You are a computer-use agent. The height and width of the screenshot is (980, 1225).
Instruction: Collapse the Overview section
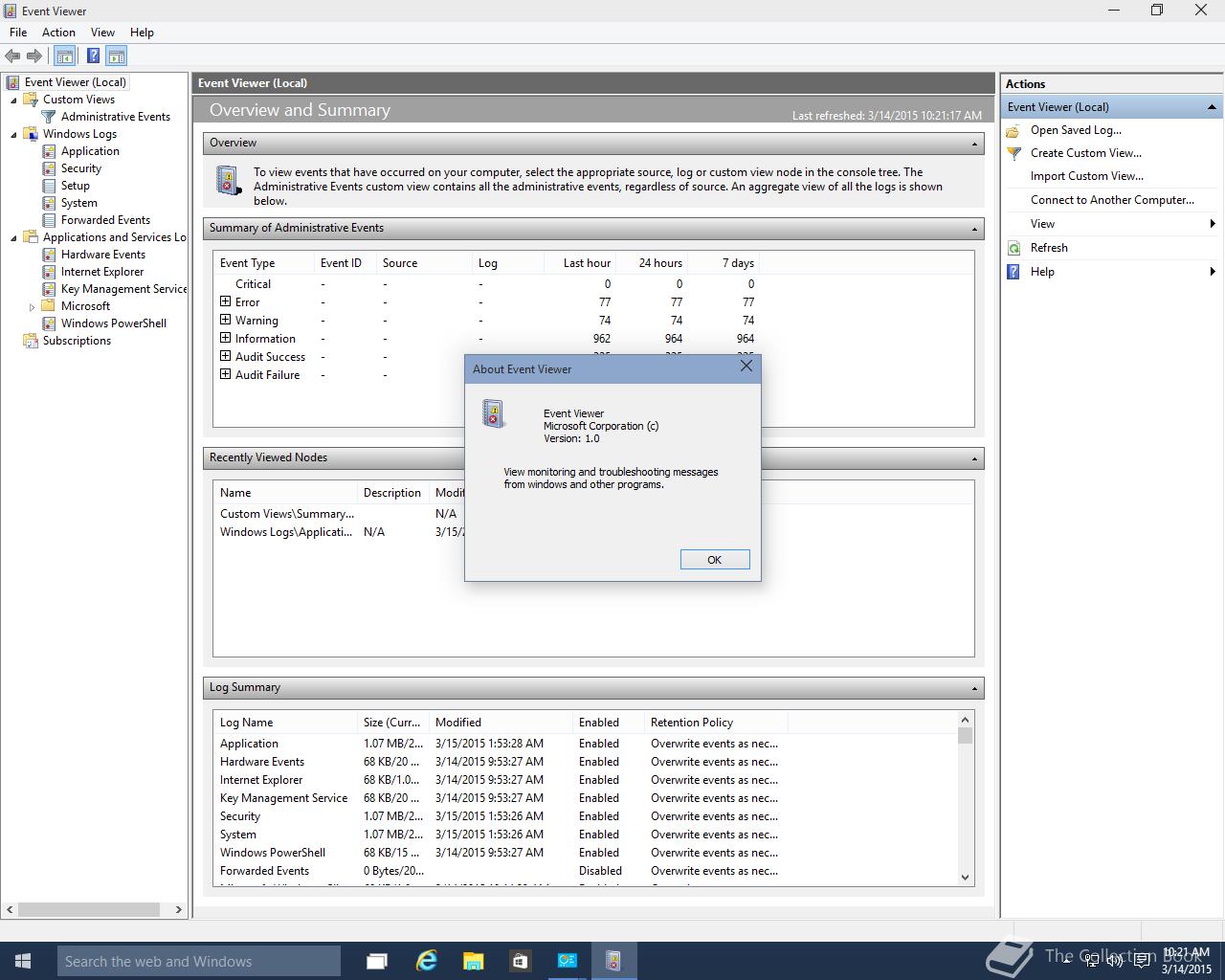[974, 144]
